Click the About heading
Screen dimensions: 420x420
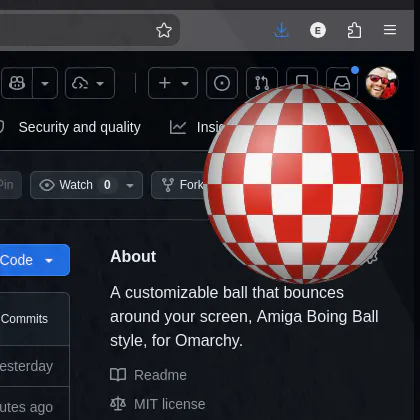(x=133, y=256)
